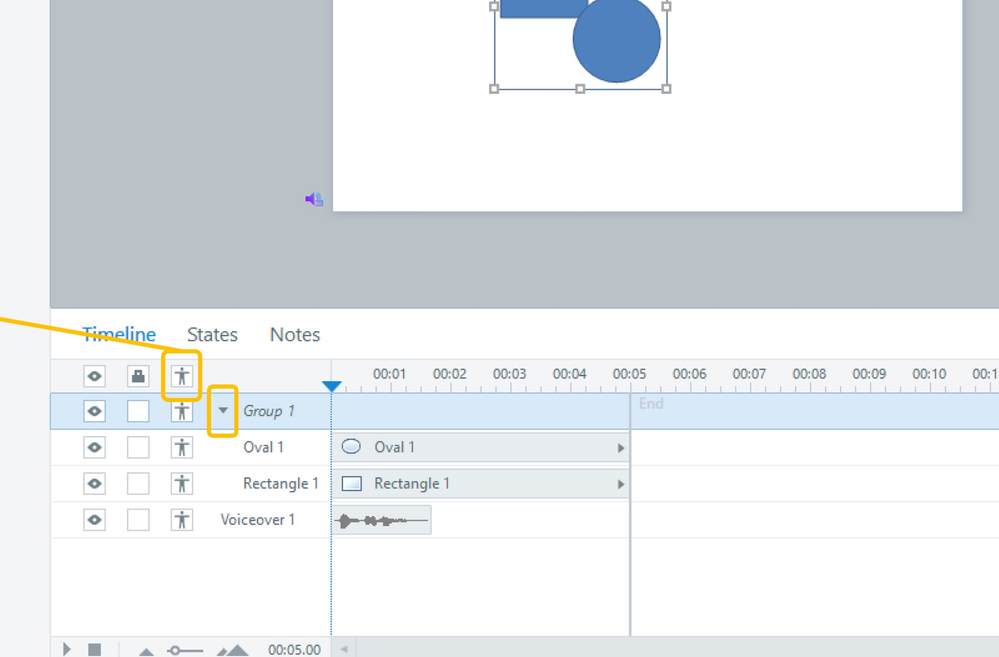Select the Rectangle 1 row name

tap(280, 484)
